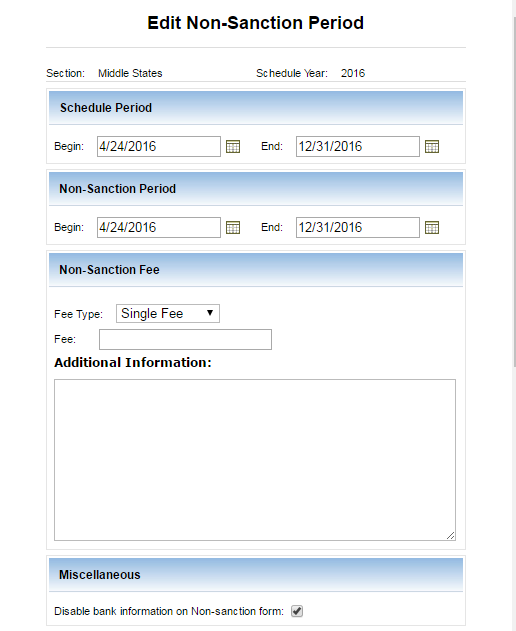Click the Miscellaneous section header

(x=256, y=575)
